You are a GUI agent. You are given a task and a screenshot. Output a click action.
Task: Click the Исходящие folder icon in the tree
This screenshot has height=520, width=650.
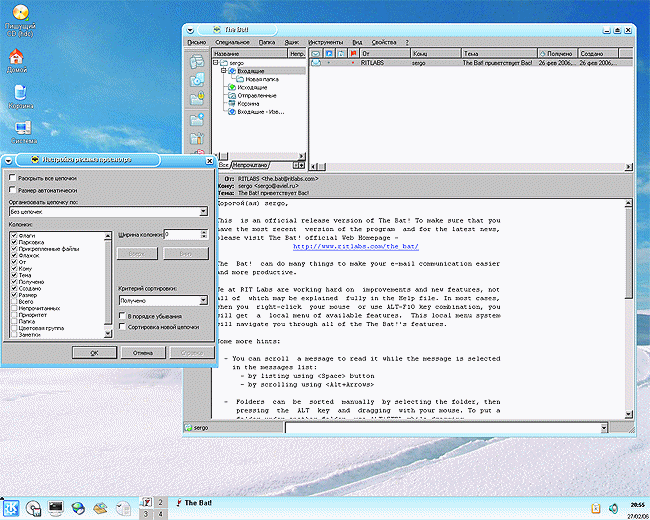click(x=232, y=87)
